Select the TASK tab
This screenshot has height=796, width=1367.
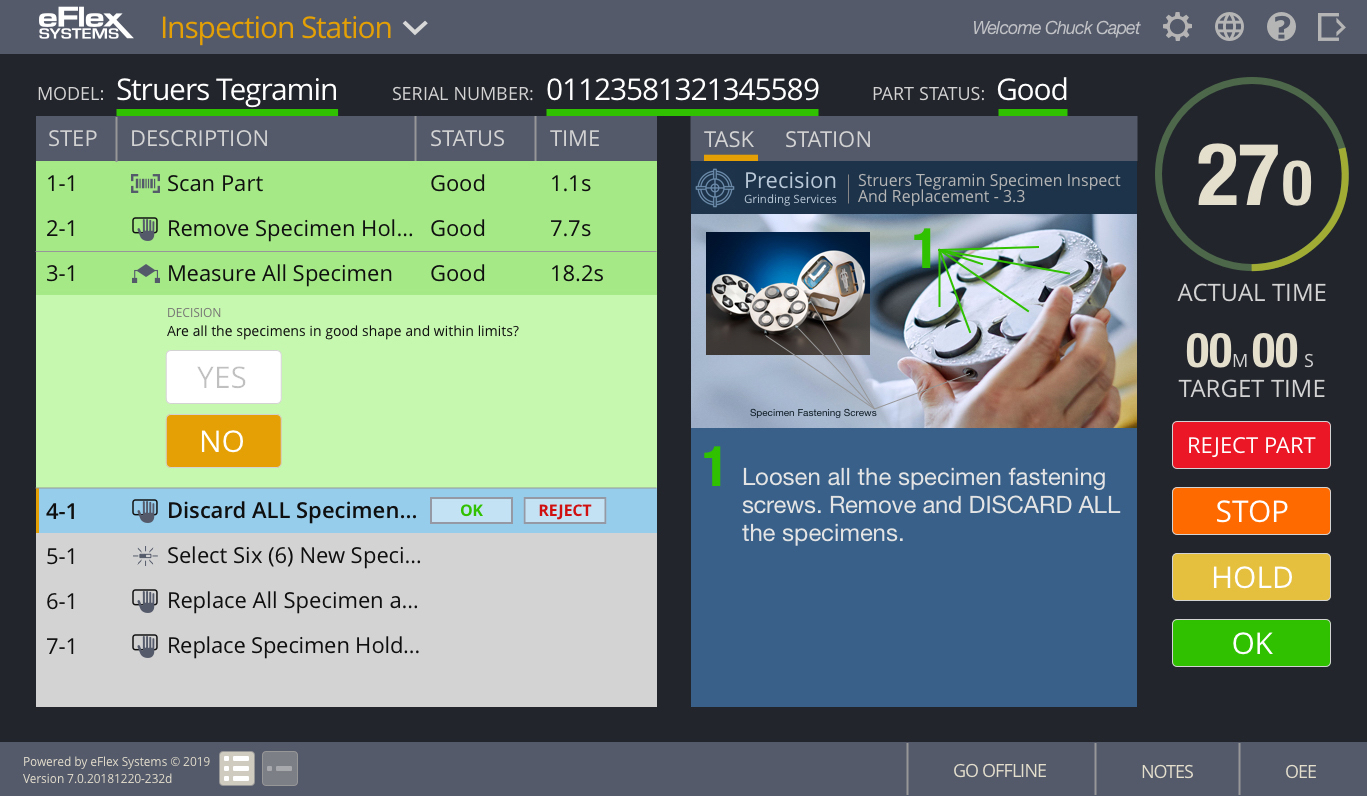(x=729, y=140)
